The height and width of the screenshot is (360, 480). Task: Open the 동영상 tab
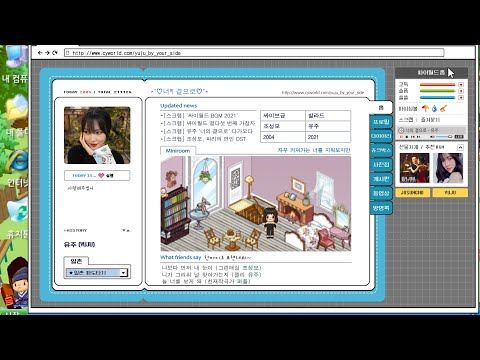point(381,193)
